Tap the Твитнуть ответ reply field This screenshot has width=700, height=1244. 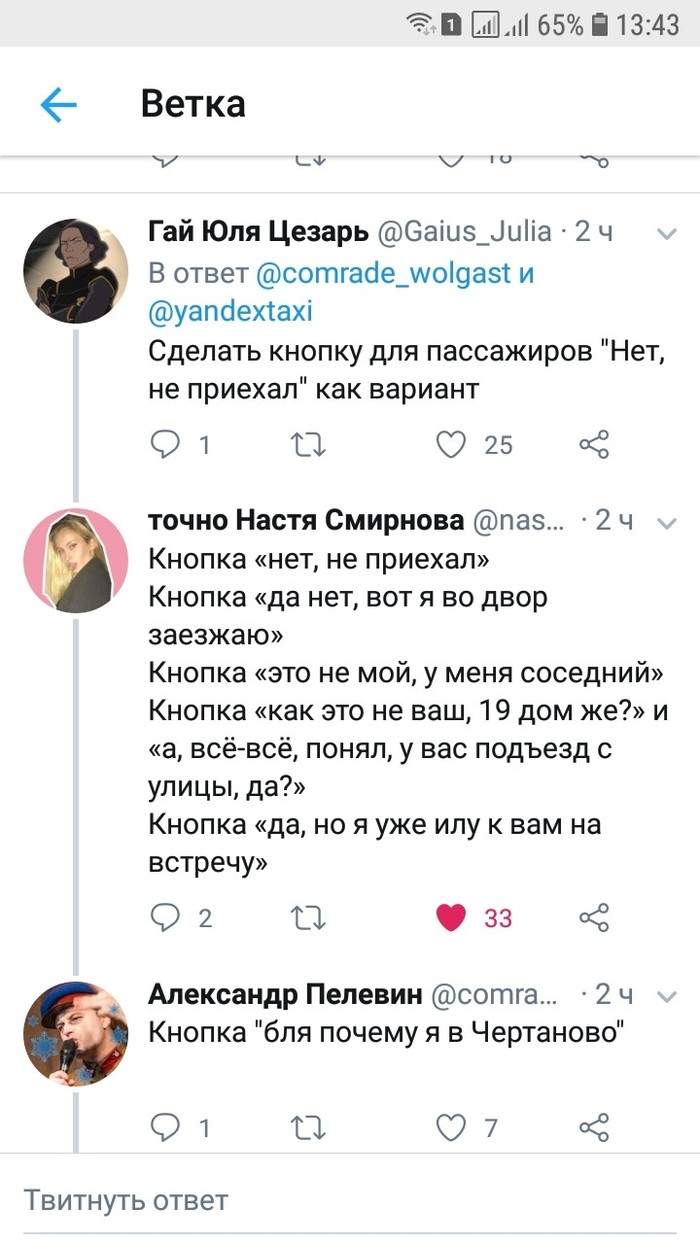(350, 1199)
